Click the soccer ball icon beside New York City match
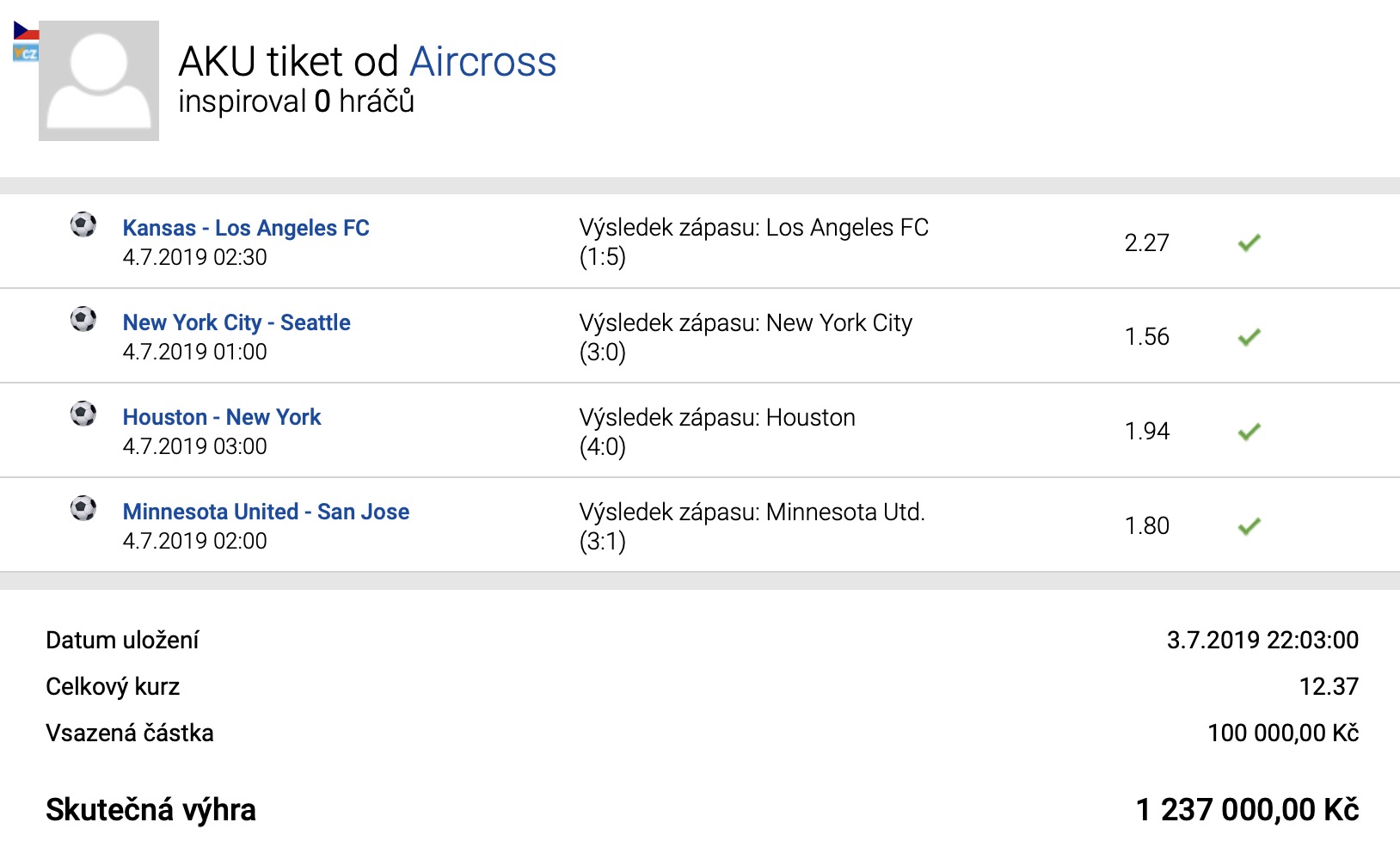1400x853 pixels. (83, 320)
